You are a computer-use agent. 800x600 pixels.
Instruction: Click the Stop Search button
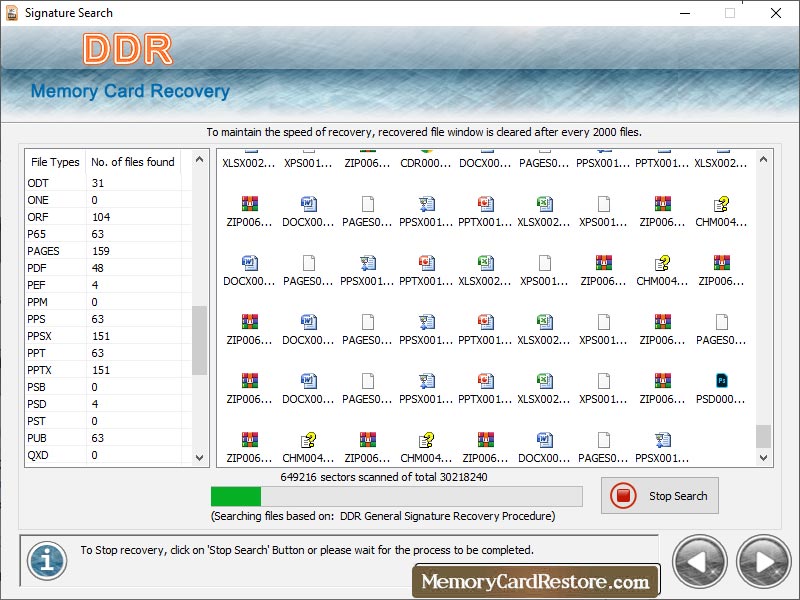click(660, 495)
